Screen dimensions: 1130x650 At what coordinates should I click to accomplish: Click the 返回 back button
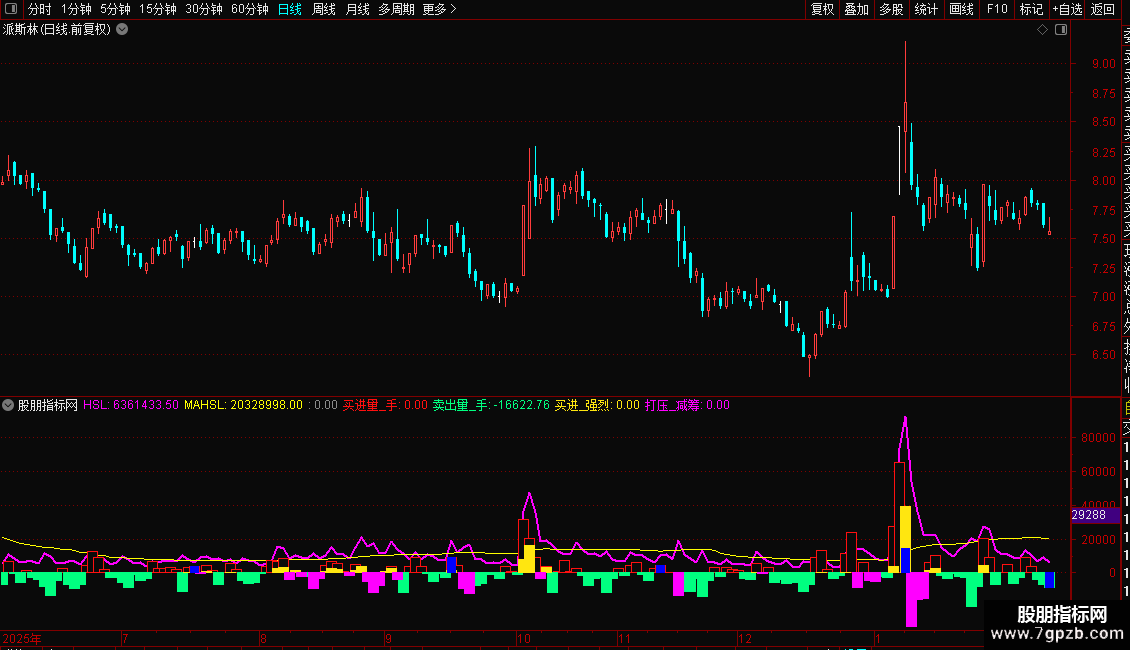[1103, 9]
